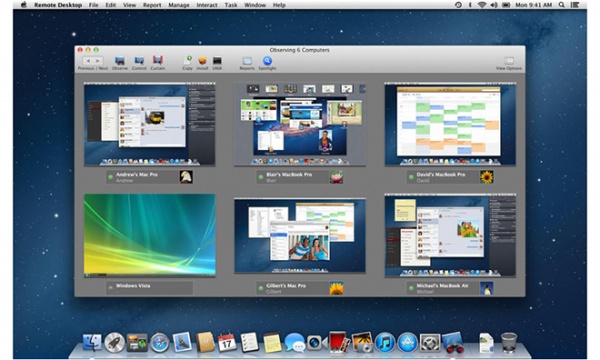Click "Windows Vista" label

[133, 286]
